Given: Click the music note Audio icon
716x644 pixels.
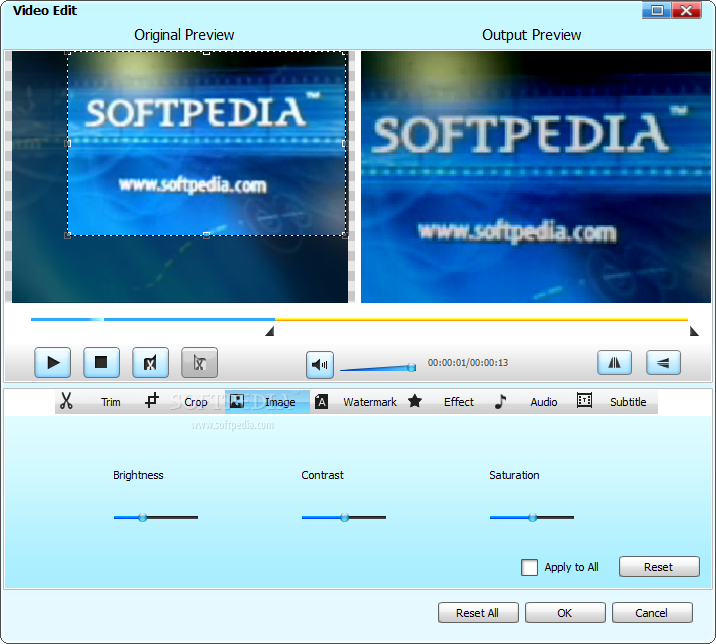Looking at the screenshot, I should (500, 401).
